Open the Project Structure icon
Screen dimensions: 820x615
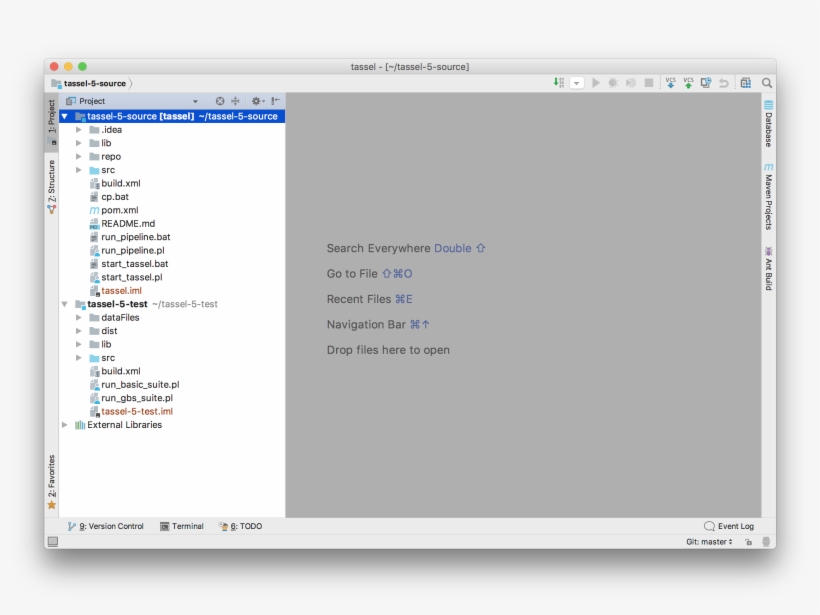pos(746,83)
